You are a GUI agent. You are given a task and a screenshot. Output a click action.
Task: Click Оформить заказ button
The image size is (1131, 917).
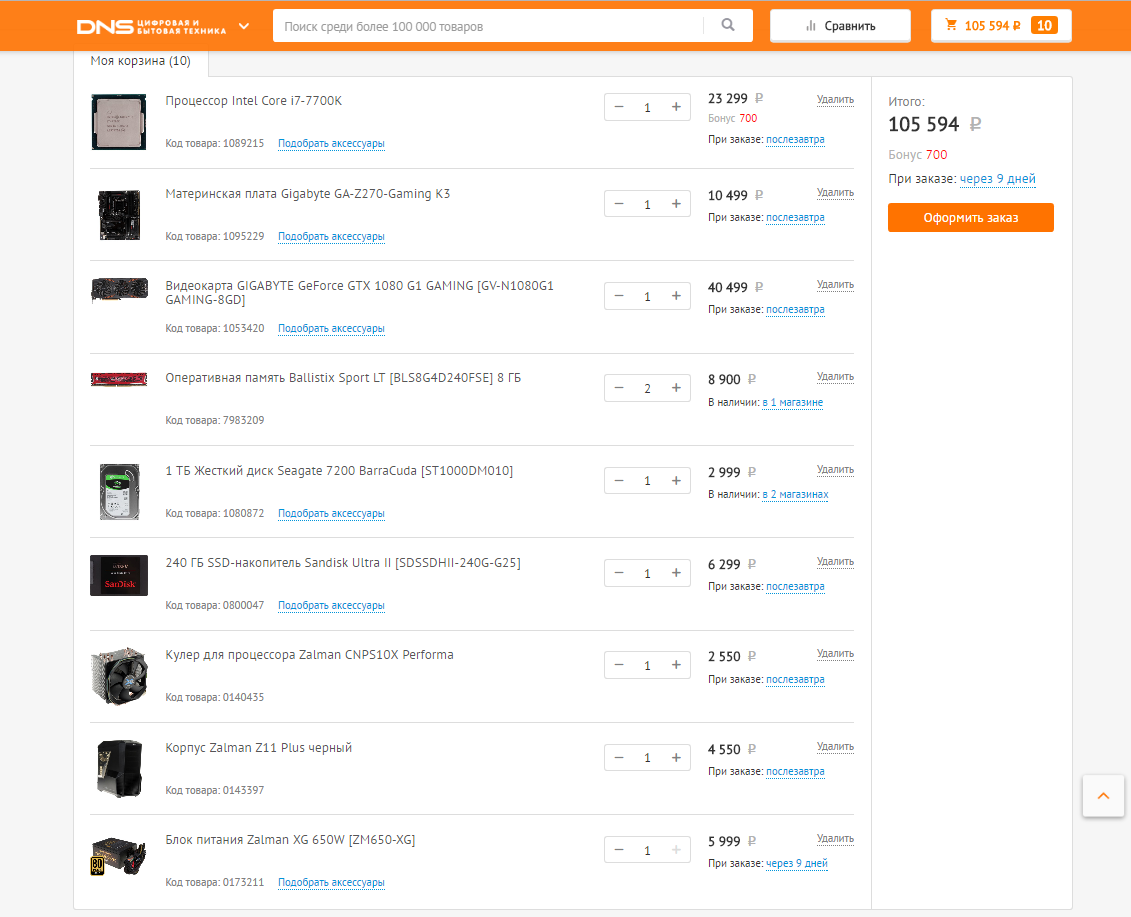pos(971,218)
